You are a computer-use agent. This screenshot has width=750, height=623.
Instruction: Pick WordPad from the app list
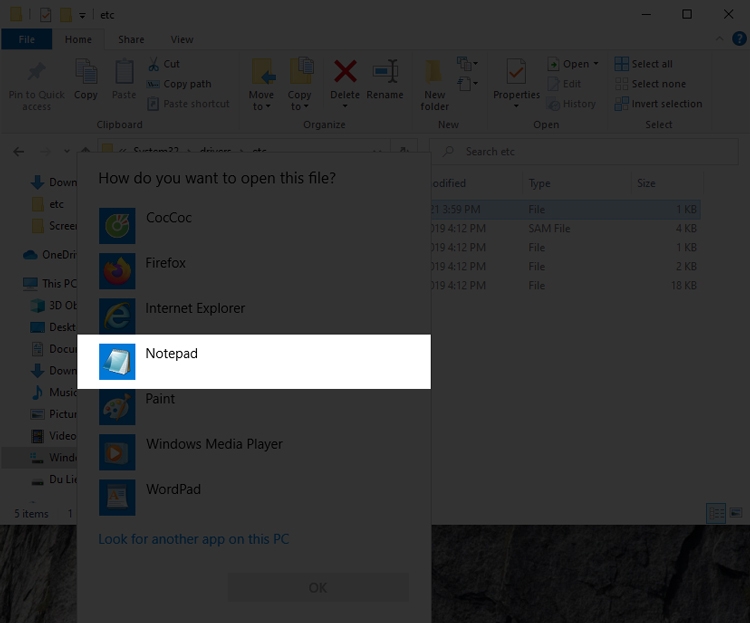pos(254,497)
